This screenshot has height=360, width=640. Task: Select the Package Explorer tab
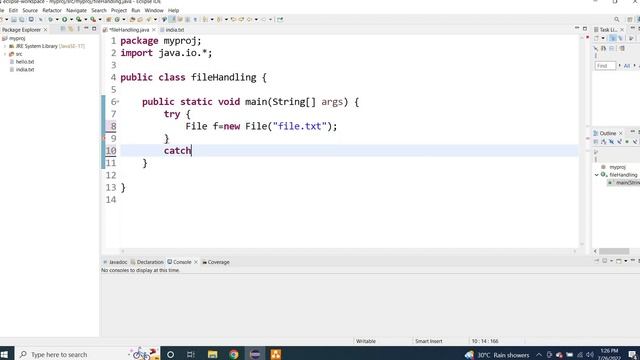pyautogui.click(x=21, y=30)
